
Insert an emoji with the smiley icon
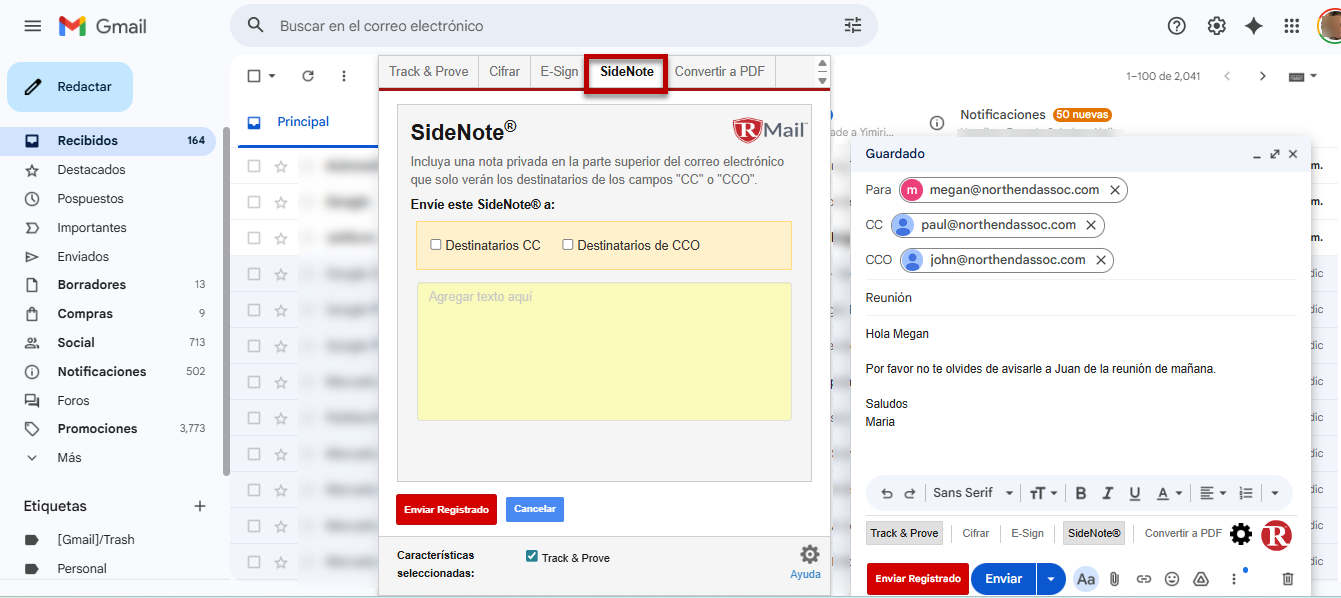[1172, 579]
